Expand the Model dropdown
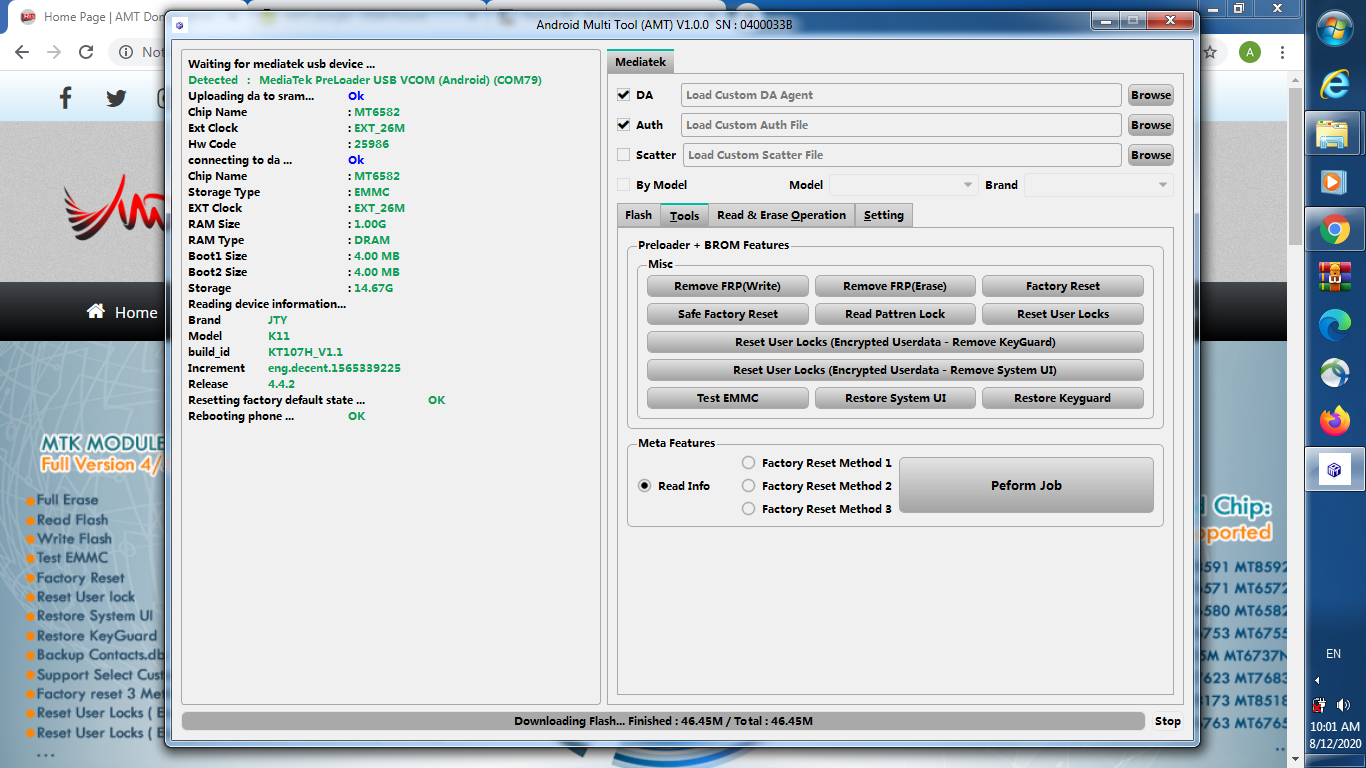 (904, 185)
